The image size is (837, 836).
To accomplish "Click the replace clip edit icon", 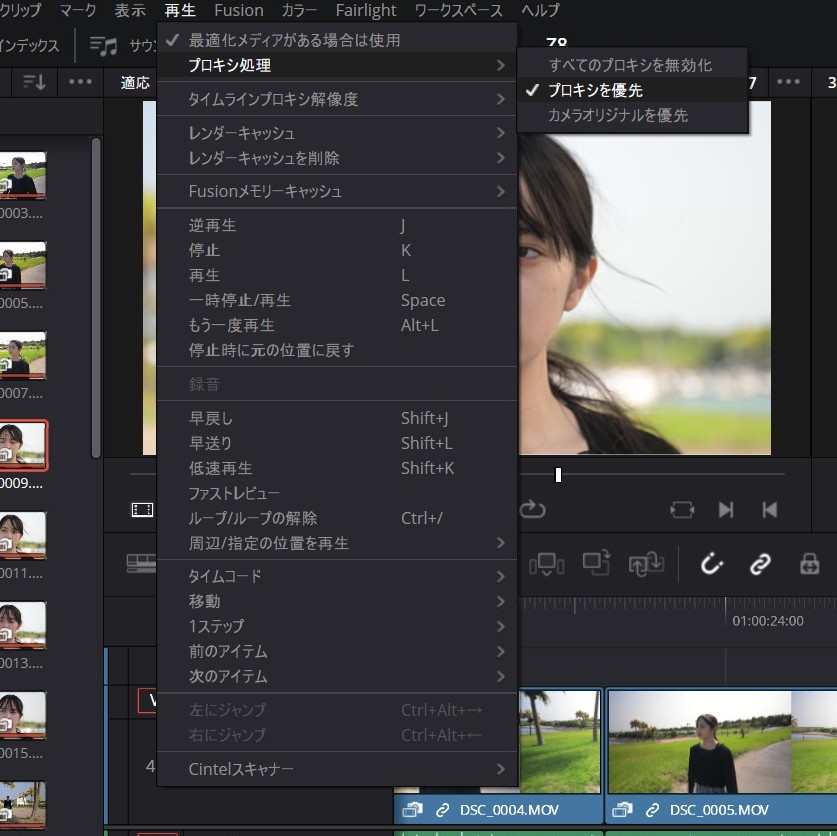I will 646,564.
